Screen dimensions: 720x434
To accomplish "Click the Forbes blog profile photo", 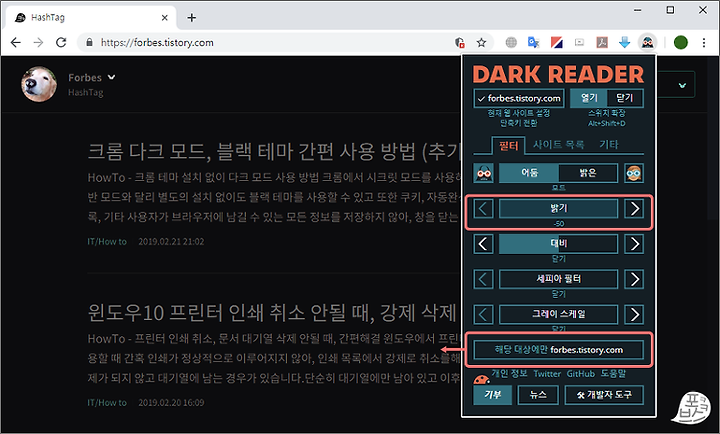I will 39,85.
